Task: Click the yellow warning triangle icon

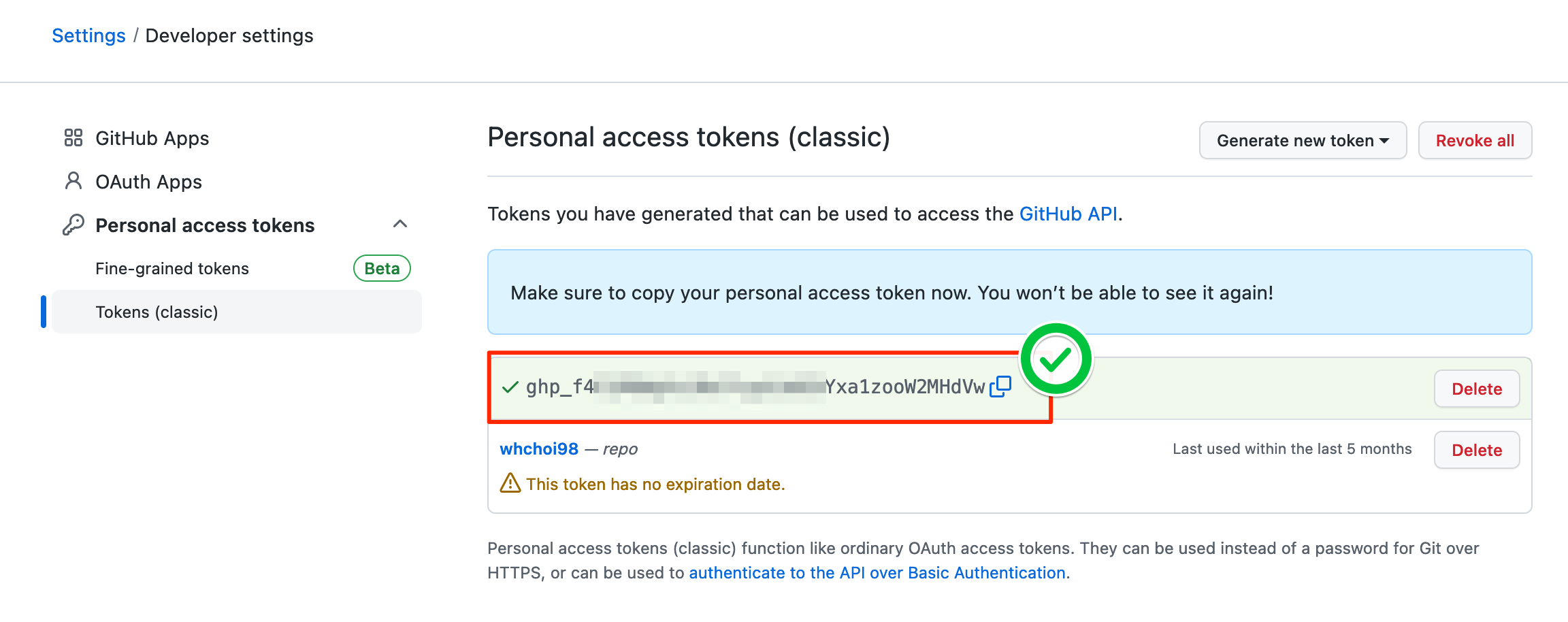Action: 510,483
